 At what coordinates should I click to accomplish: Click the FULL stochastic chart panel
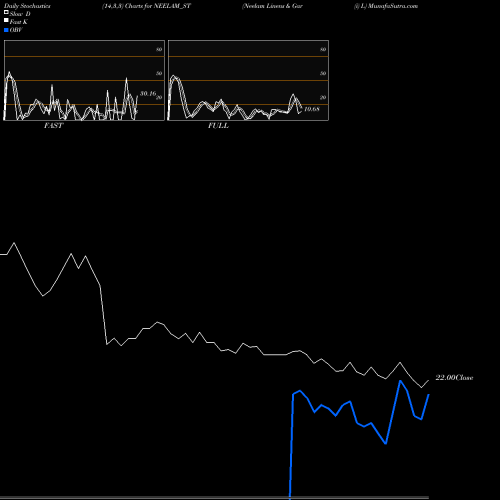point(248,80)
